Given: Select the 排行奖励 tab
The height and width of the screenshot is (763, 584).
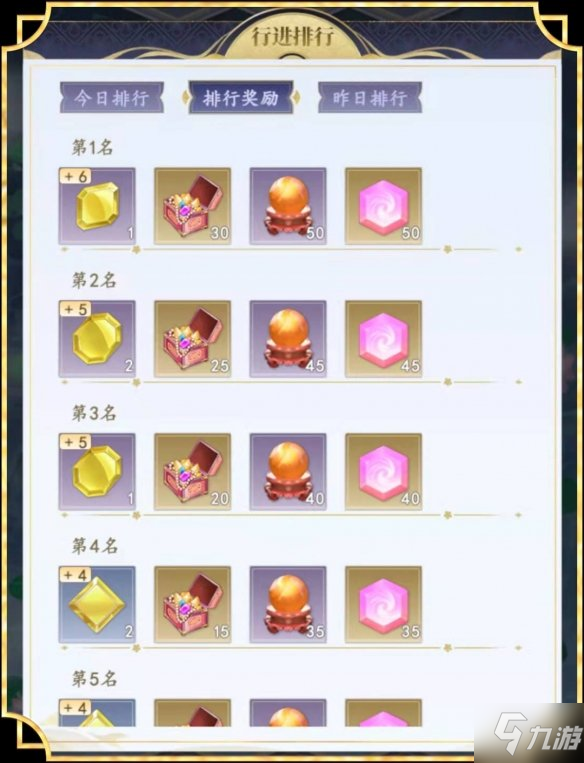Looking at the screenshot, I should (241, 97).
